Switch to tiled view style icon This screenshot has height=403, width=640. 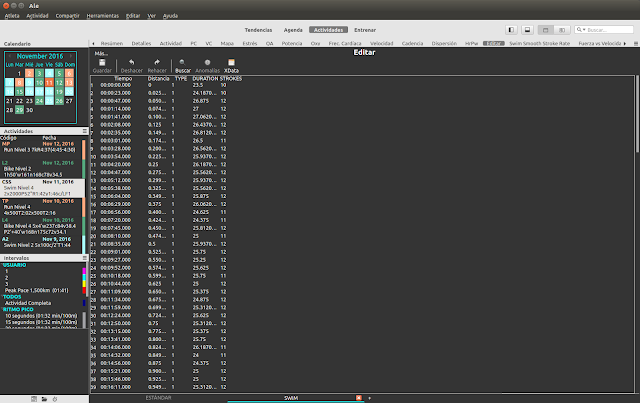(562, 30)
